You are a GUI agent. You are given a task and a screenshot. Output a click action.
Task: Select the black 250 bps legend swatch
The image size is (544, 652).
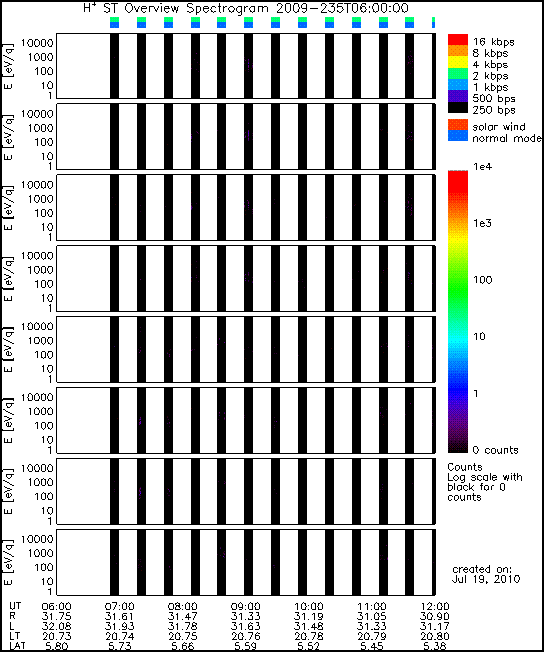[x=458, y=107]
